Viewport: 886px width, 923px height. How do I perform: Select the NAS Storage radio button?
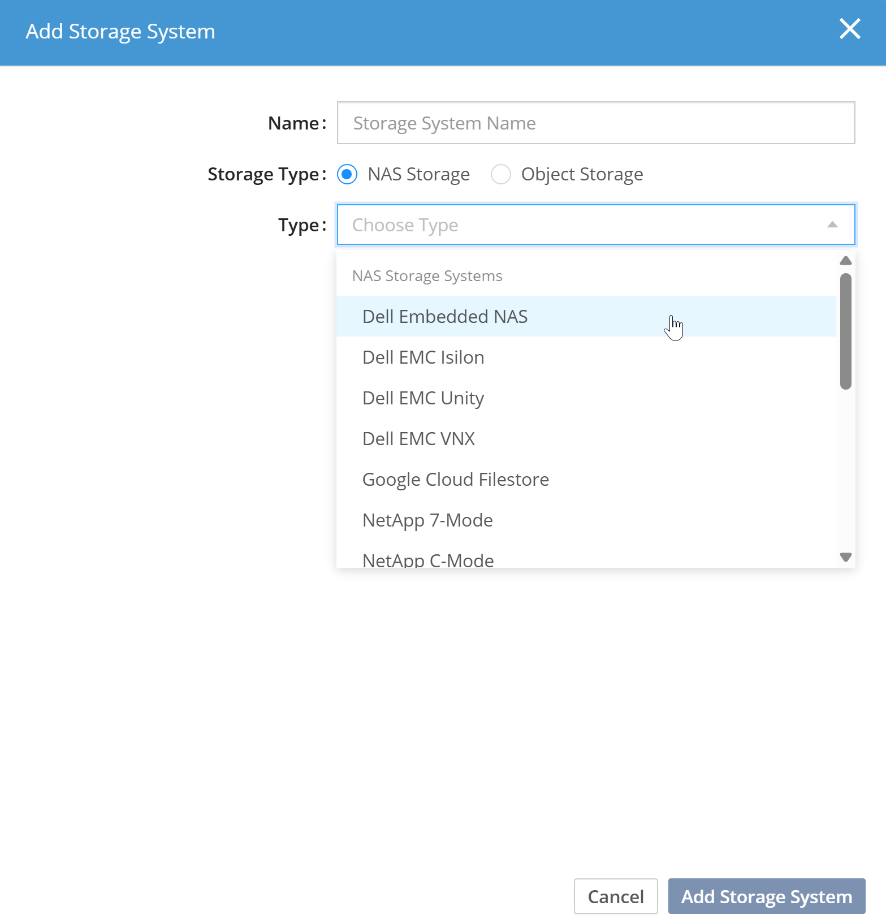pos(347,174)
